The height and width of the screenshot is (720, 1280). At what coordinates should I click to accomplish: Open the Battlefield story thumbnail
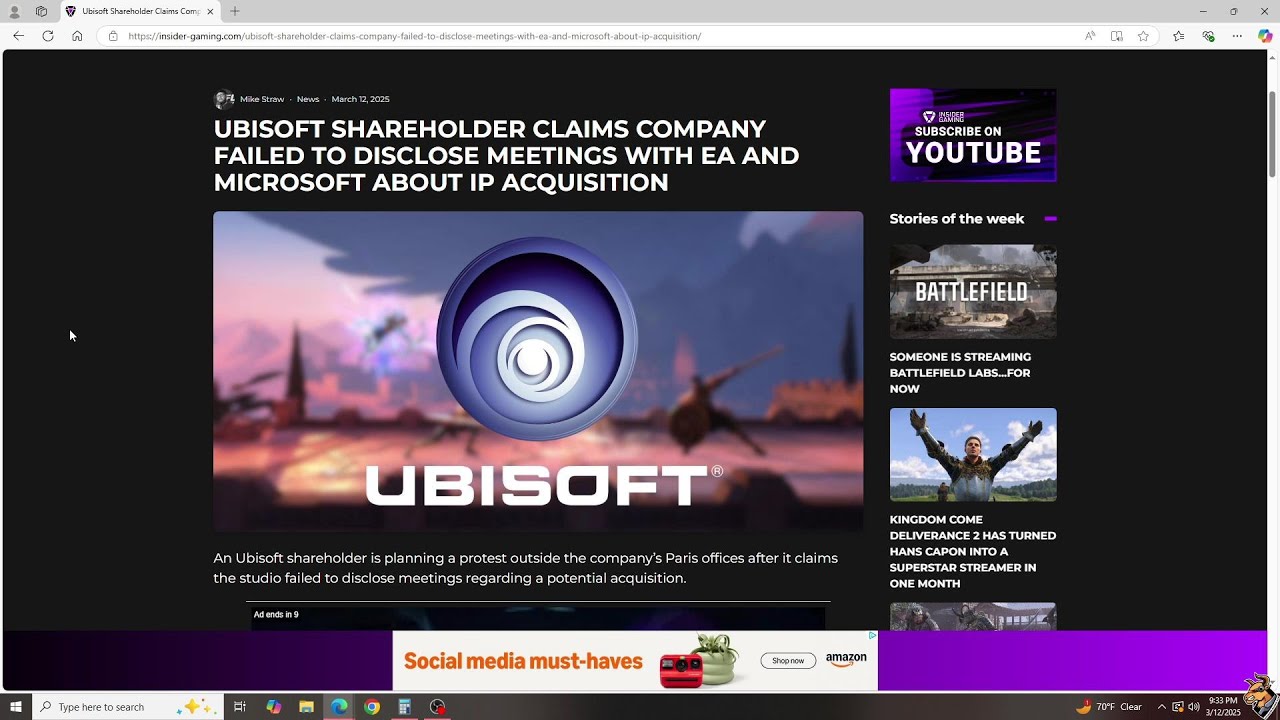pos(973,291)
